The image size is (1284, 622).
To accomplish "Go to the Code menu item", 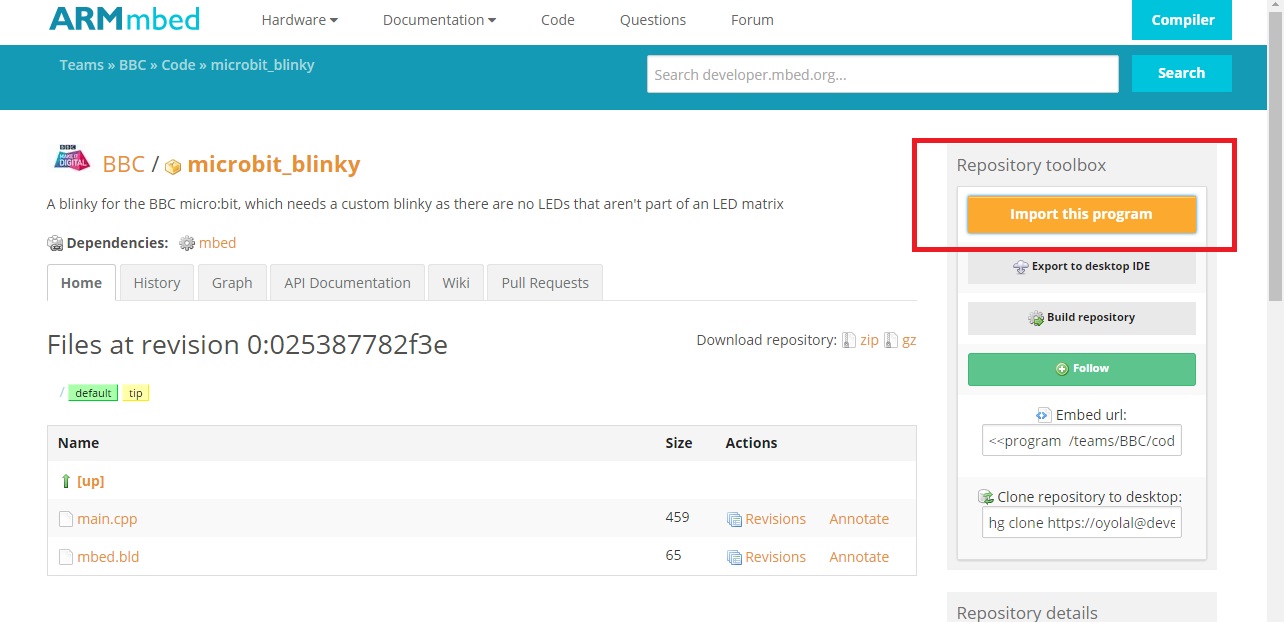I will click(558, 20).
